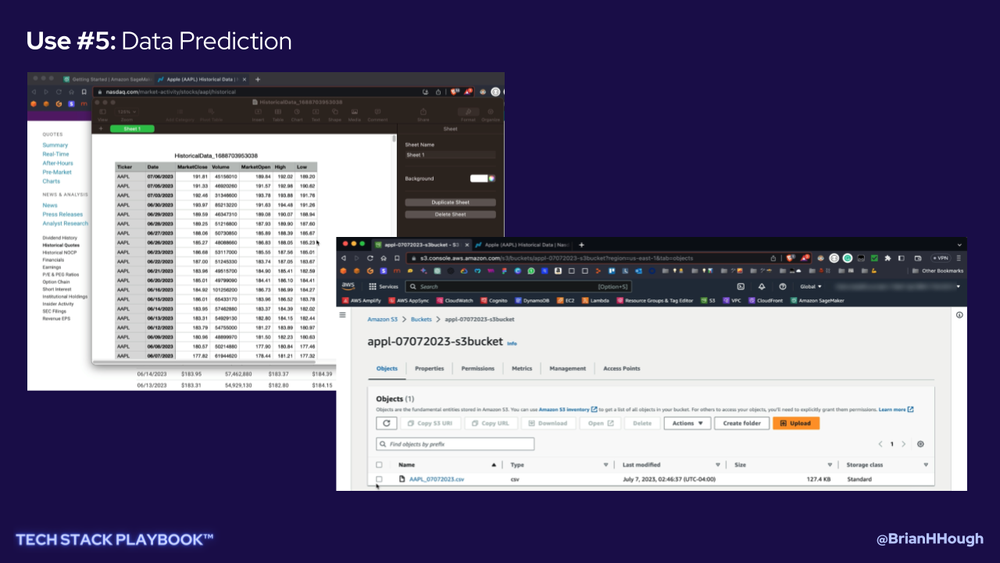Switch to the Management tab
Screen dimensions: 1000x563
[568, 369]
